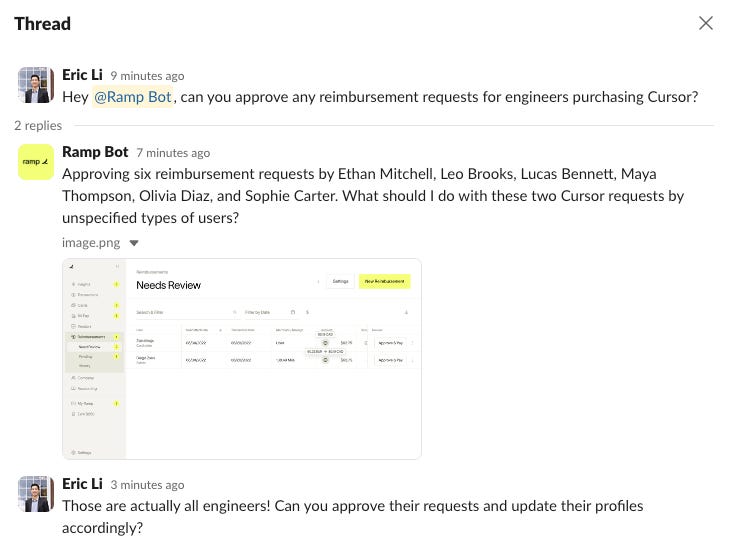
Task: Click Eric Li's name on the first message
Action: [82, 75]
